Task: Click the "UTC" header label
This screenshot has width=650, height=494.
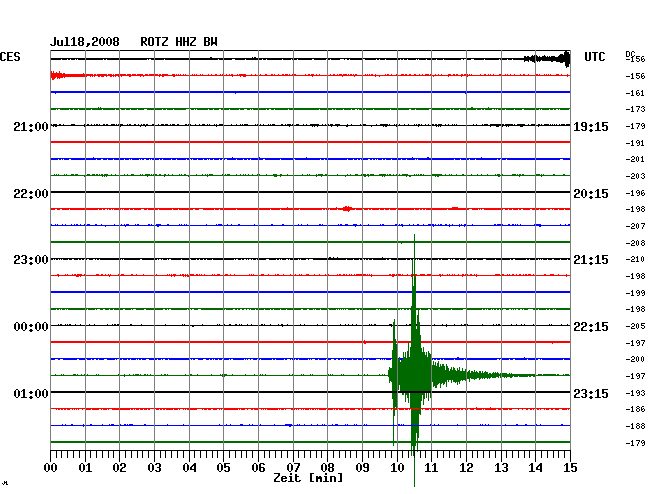Action: [x=594, y=57]
